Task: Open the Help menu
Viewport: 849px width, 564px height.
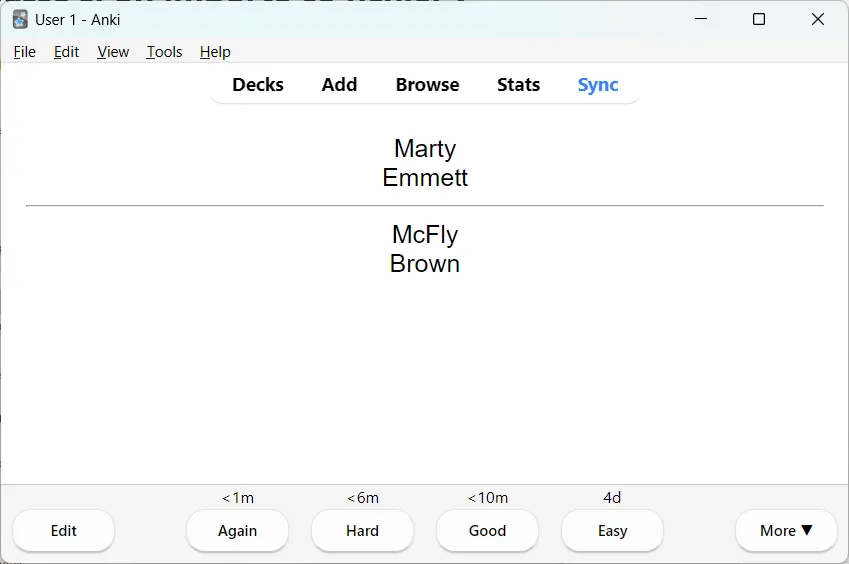Action: [x=215, y=52]
